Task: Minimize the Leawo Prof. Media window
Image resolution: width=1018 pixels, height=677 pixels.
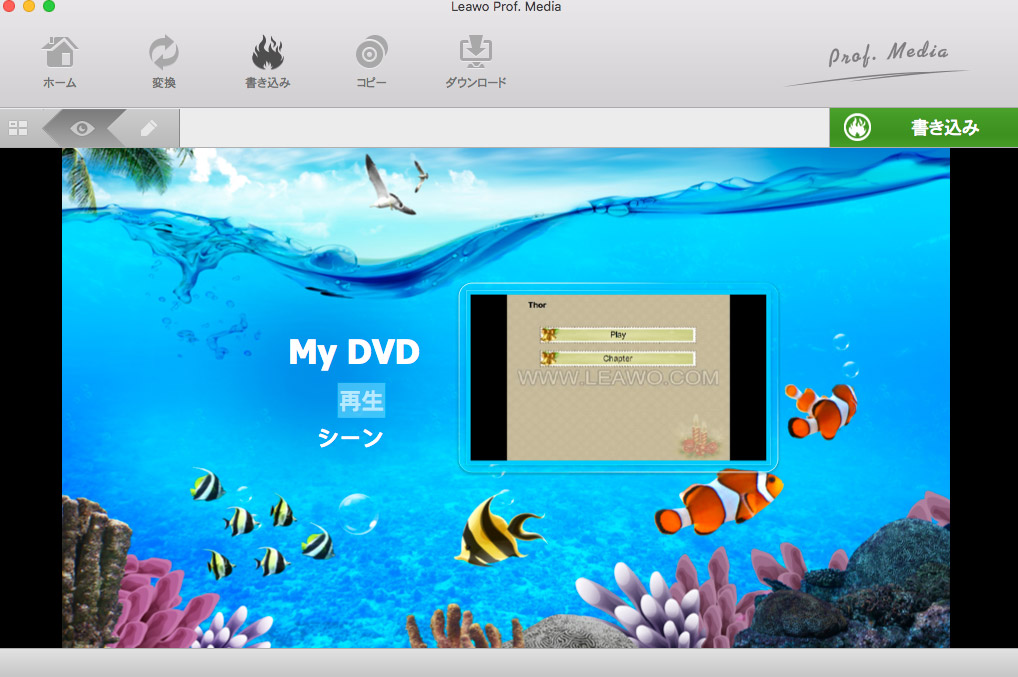Action: (x=29, y=6)
